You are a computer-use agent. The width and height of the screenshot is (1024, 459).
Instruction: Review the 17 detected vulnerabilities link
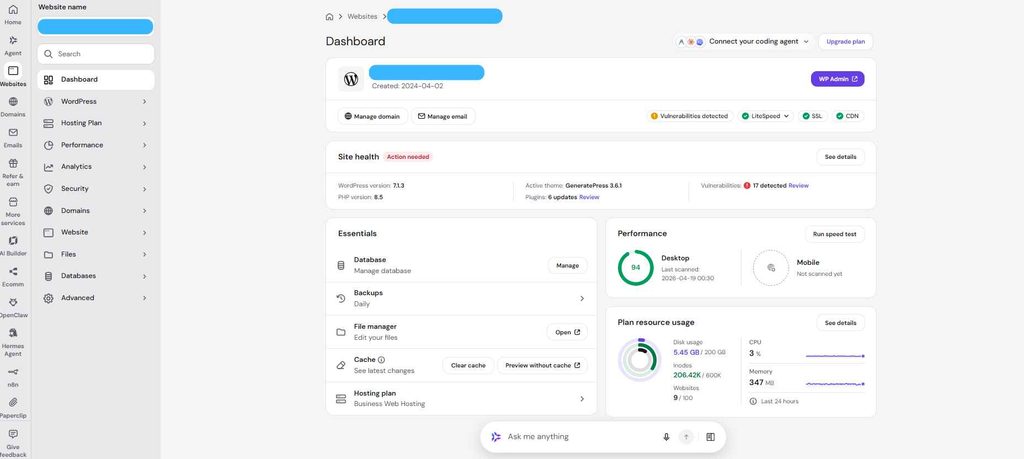[799, 185]
